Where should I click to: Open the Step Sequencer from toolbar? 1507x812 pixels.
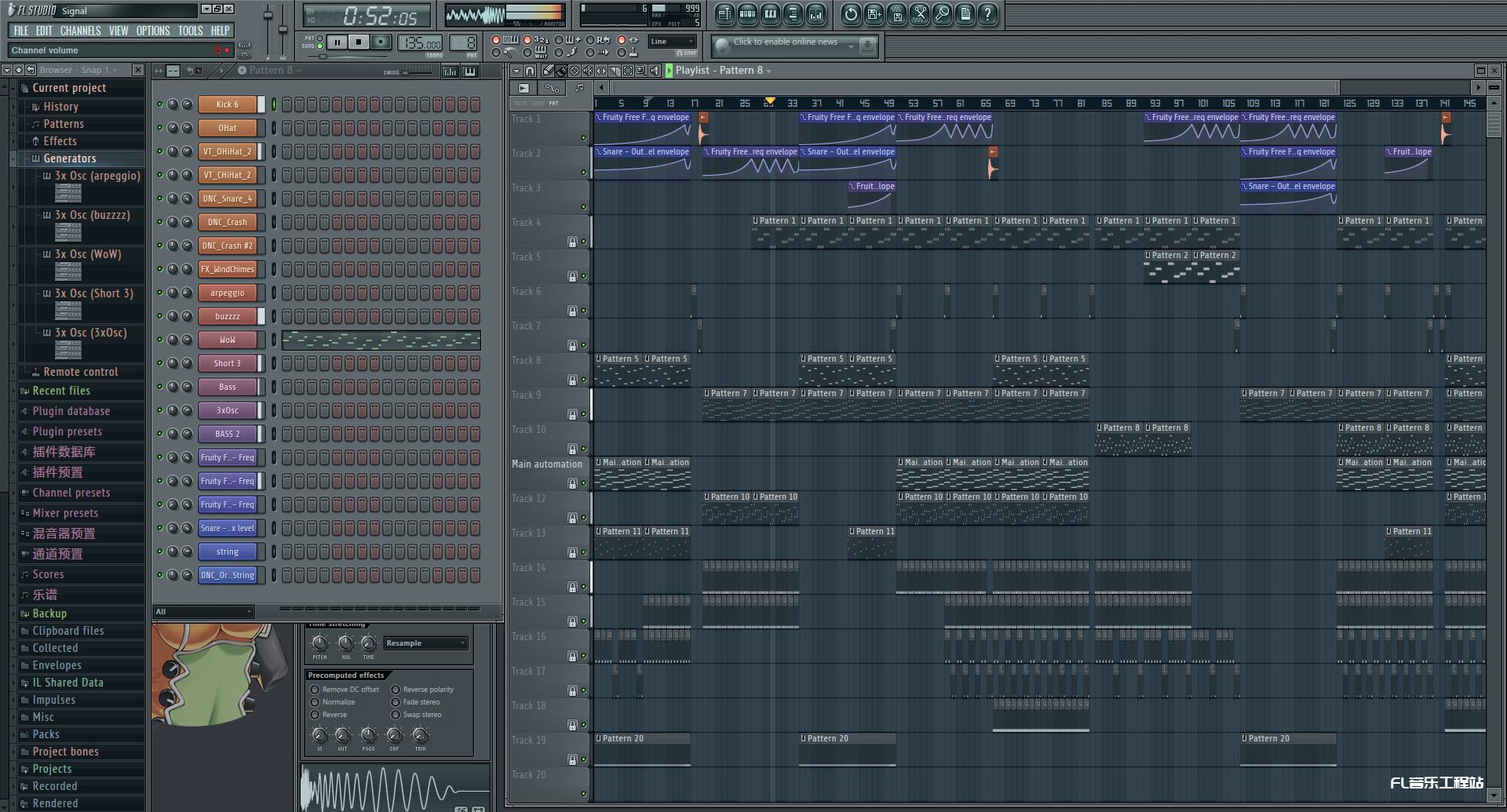coord(747,13)
